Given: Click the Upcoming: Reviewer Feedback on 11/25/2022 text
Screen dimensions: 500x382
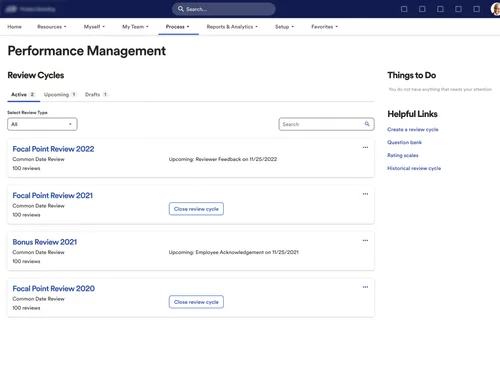Looking at the screenshot, I should point(223,159).
